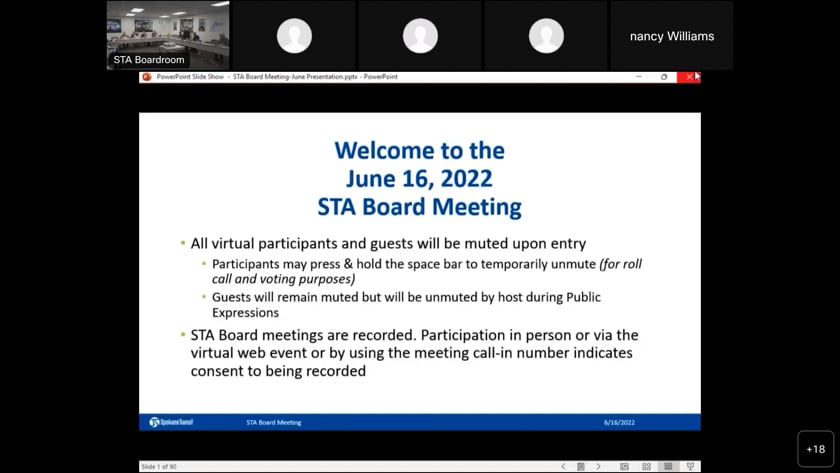Image resolution: width=840 pixels, height=473 pixels.
Task: Restore the PowerPoint Slide Show window
Action: point(664,77)
